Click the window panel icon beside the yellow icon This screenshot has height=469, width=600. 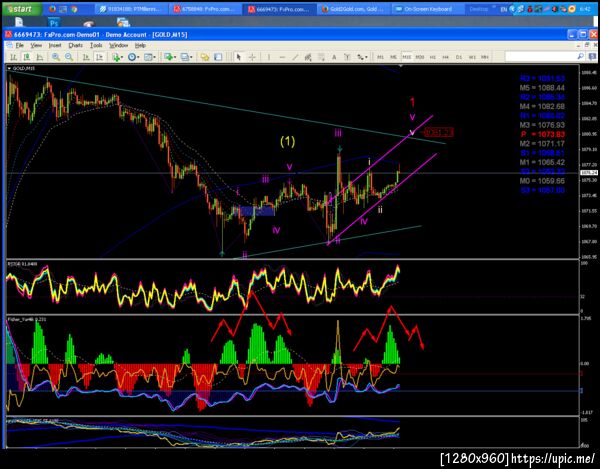218,57
